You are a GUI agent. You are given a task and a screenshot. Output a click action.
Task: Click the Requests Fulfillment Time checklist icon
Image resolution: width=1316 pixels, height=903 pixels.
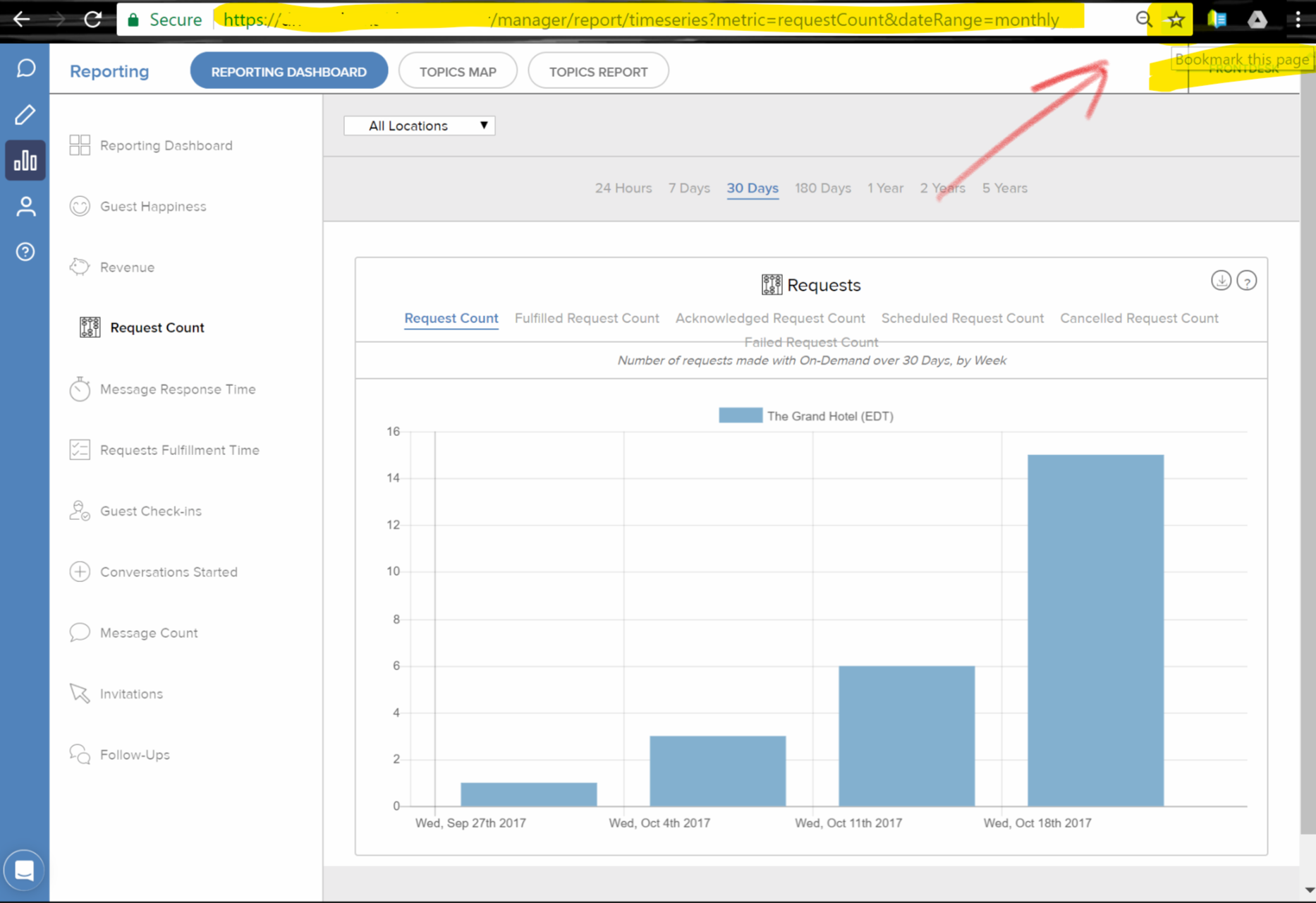(x=80, y=449)
